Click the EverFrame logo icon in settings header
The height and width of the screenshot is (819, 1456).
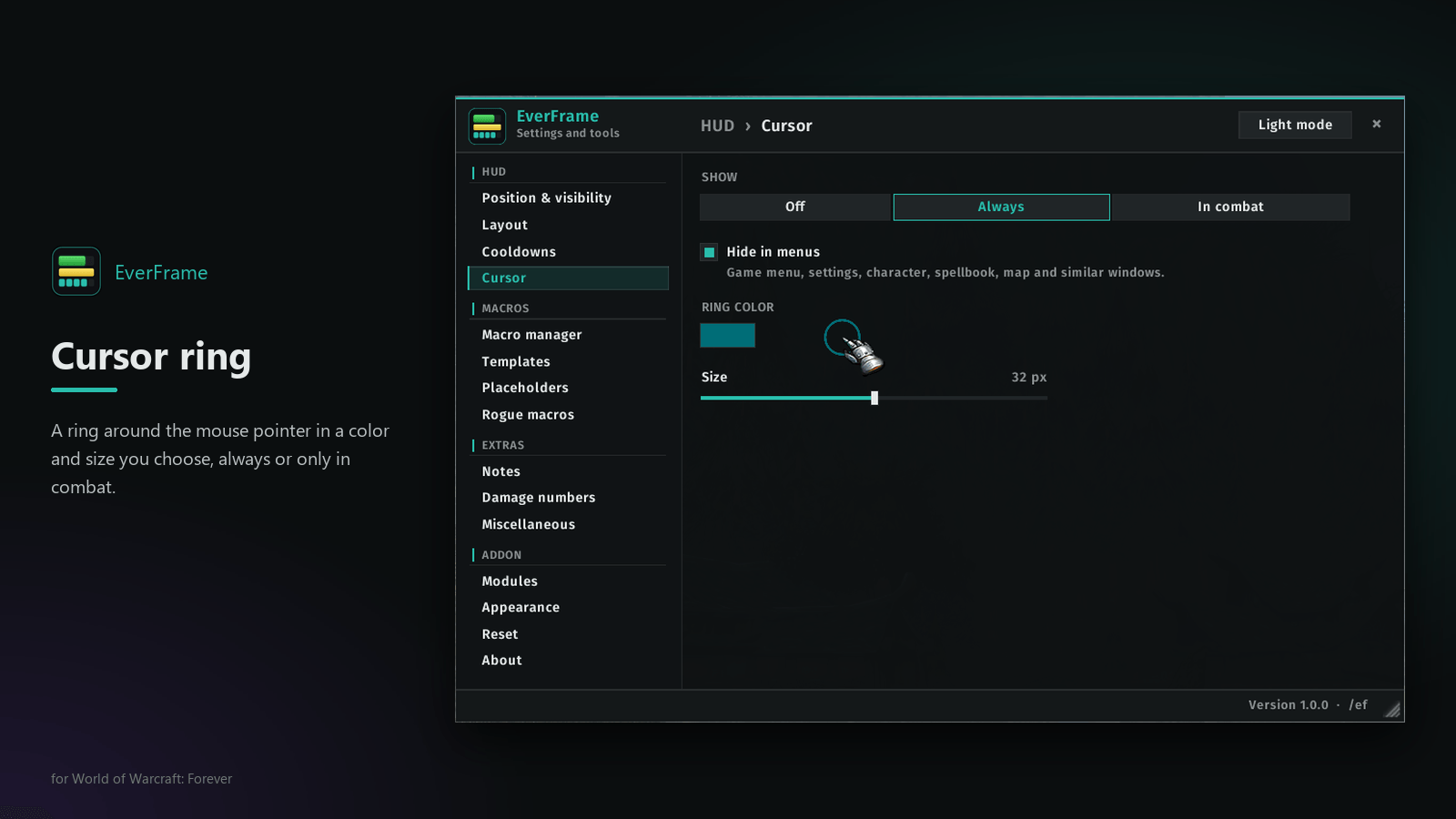[487, 126]
